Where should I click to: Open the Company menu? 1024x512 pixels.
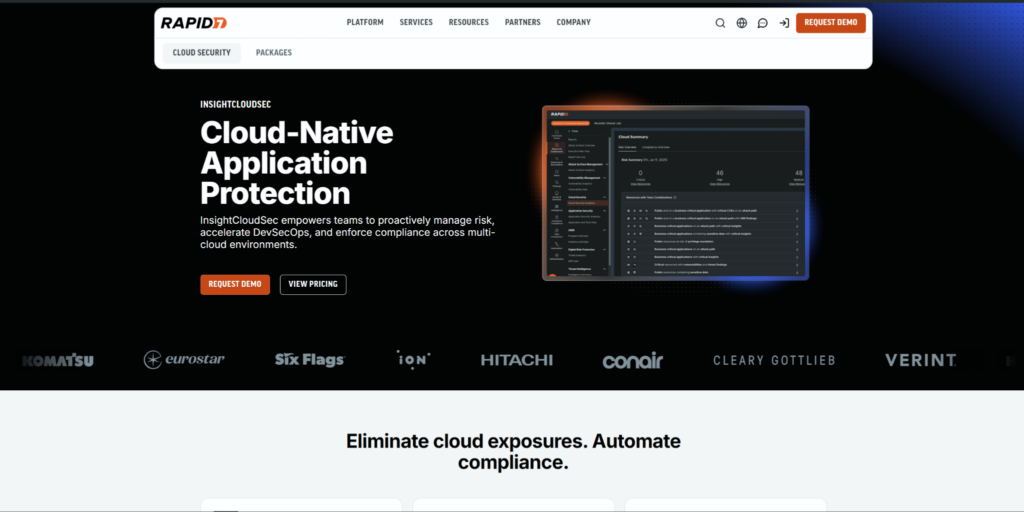(573, 22)
